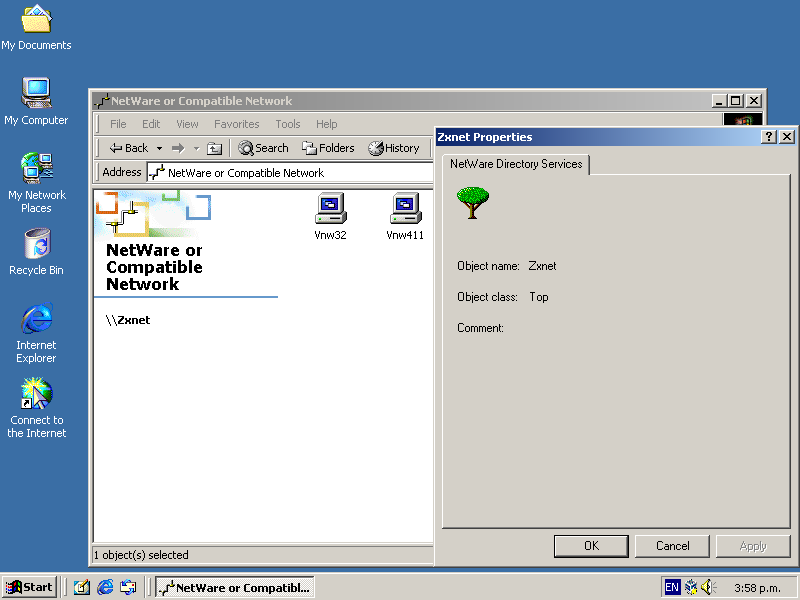Click the Object name value Zxnet

point(542,266)
